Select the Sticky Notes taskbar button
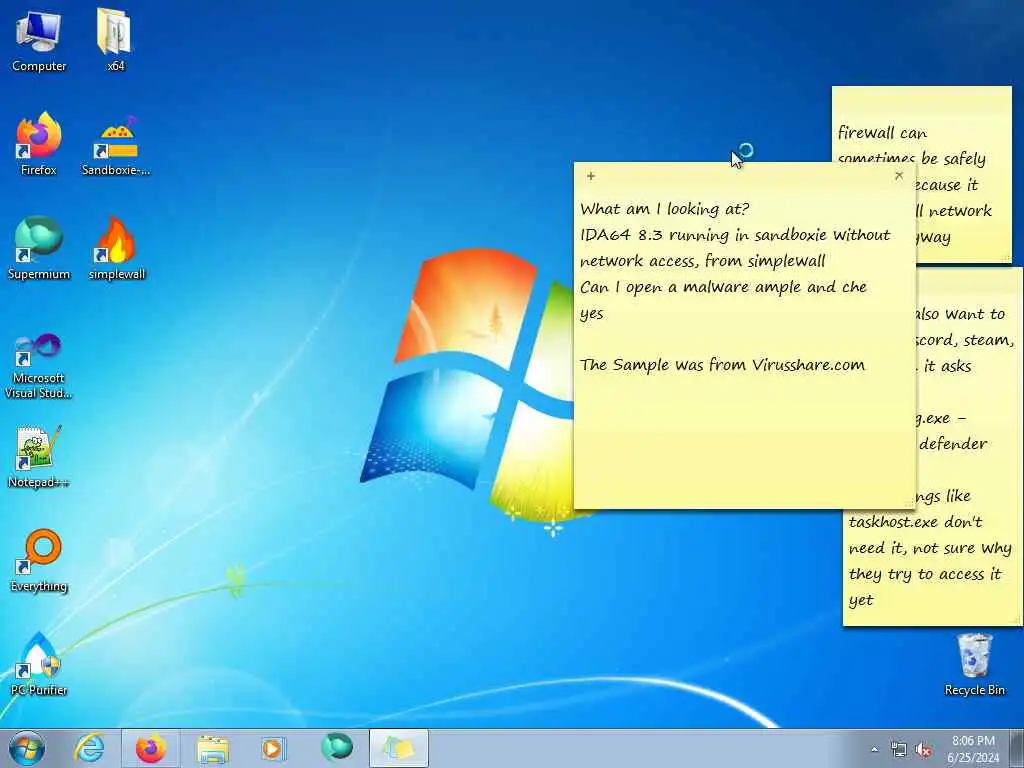The image size is (1024, 768). [399, 748]
